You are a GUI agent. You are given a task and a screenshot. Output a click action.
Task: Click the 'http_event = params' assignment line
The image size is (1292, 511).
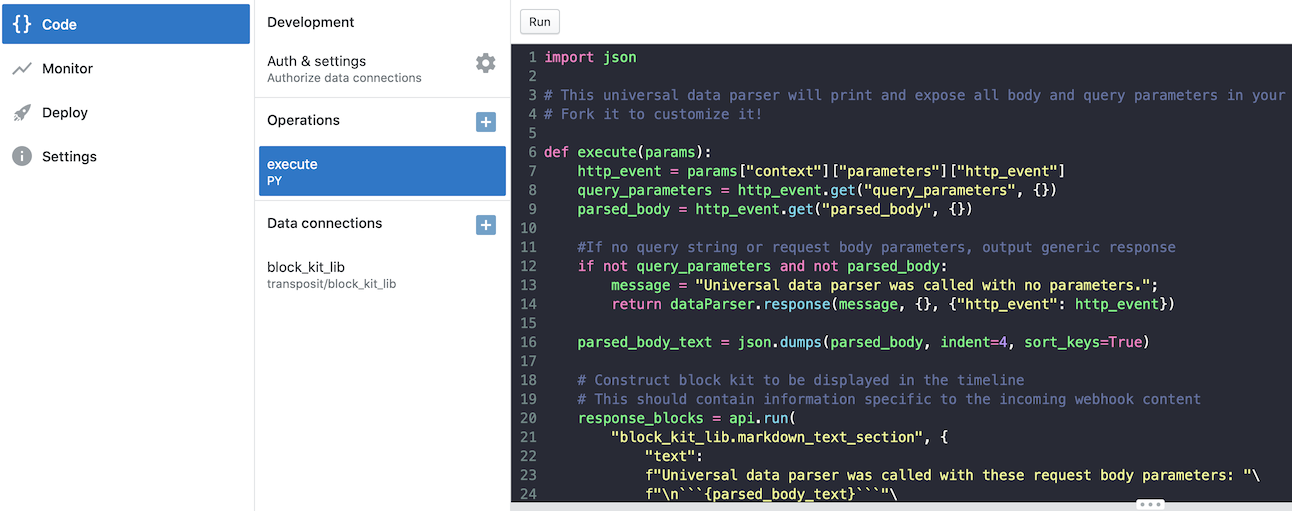pyautogui.click(x=822, y=171)
